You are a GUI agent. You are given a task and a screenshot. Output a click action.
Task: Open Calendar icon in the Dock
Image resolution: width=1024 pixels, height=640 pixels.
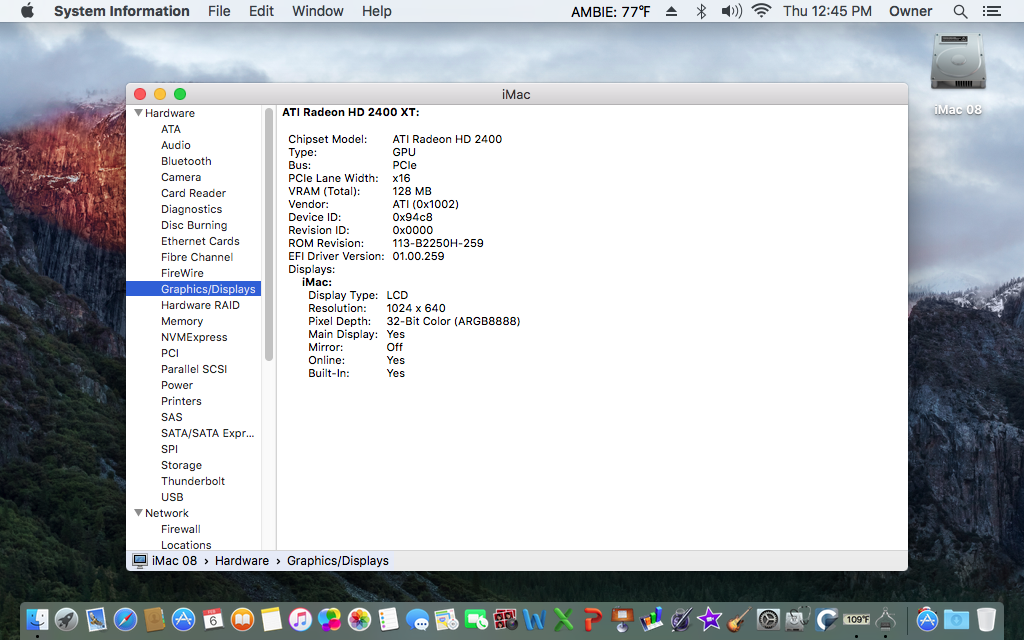213,619
